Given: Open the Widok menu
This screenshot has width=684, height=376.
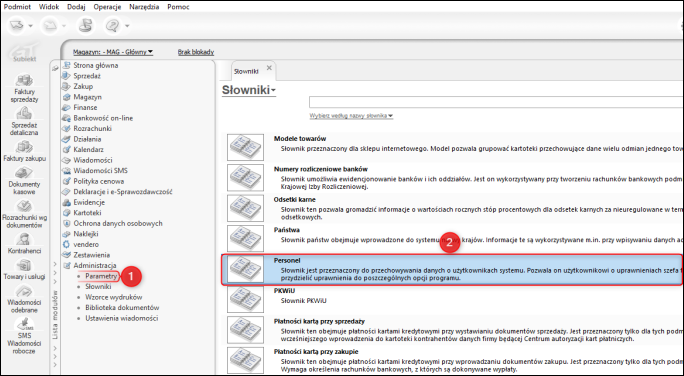Looking at the screenshot, I should pyautogui.click(x=49, y=7).
